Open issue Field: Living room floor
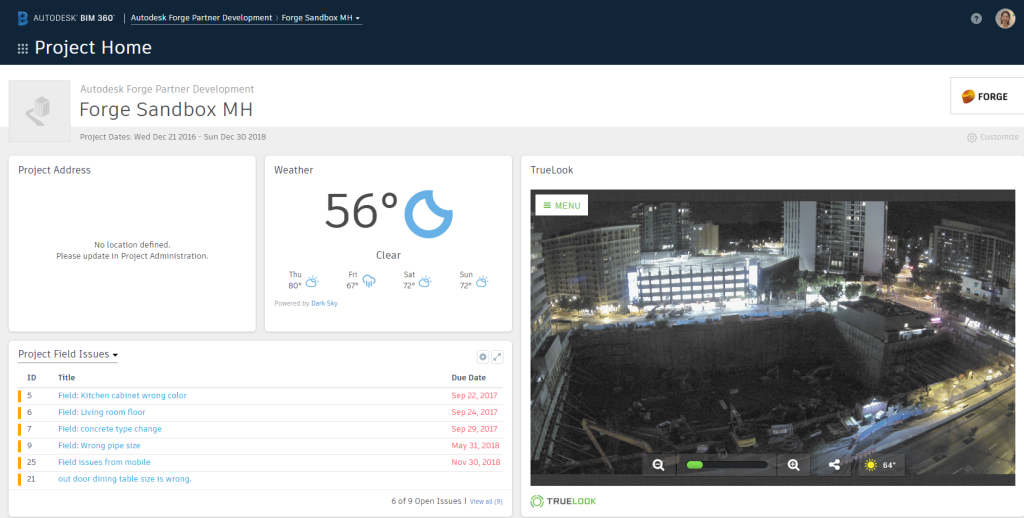 102,412
